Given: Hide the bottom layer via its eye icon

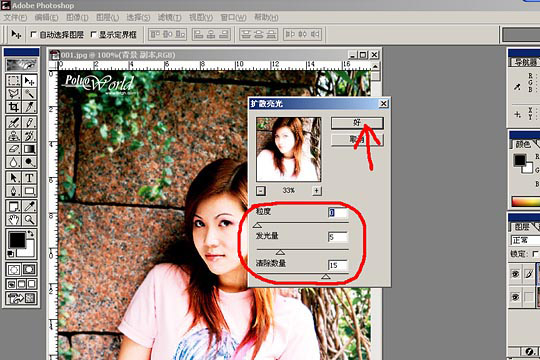Looking at the screenshot, I should [x=515, y=297].
